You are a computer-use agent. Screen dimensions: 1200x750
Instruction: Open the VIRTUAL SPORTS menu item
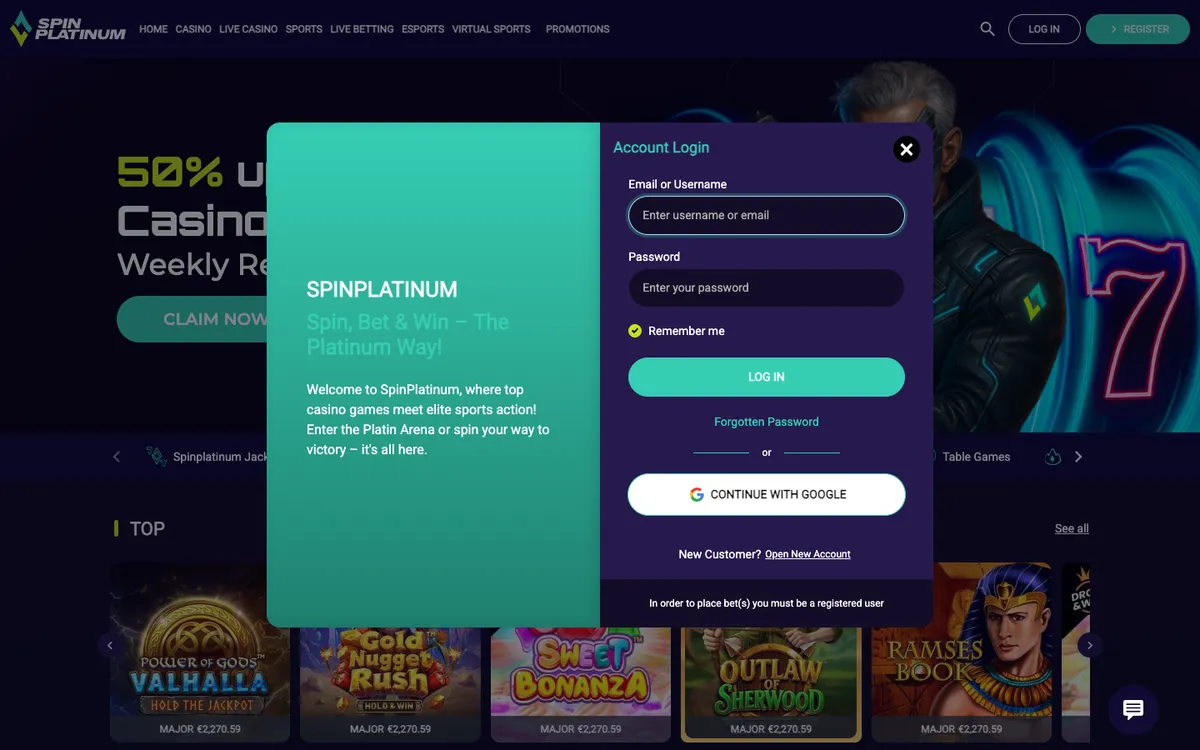491,29
